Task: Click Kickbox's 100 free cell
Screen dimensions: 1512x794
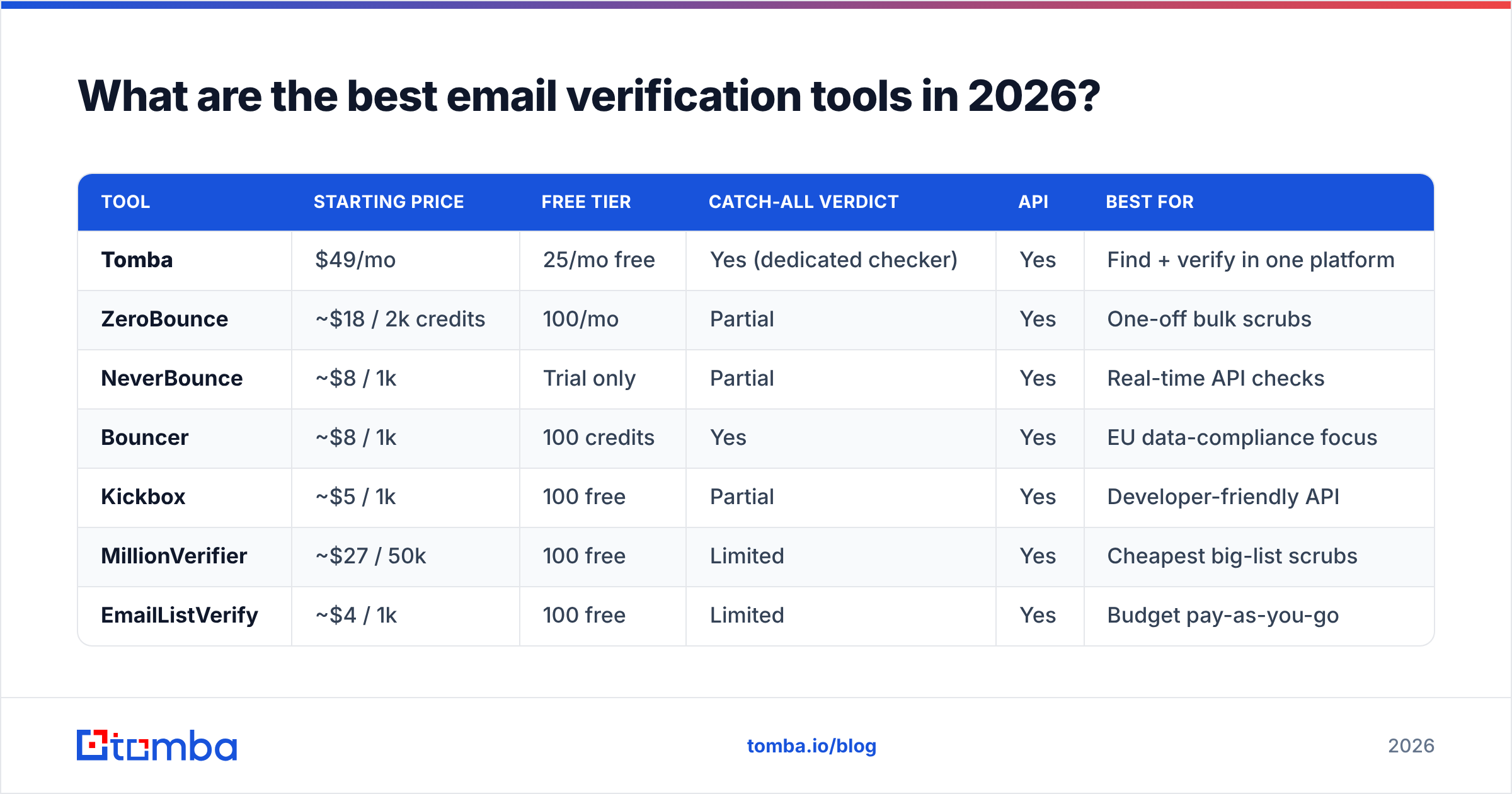Action: pyautogui.click(x=603, y=497)
